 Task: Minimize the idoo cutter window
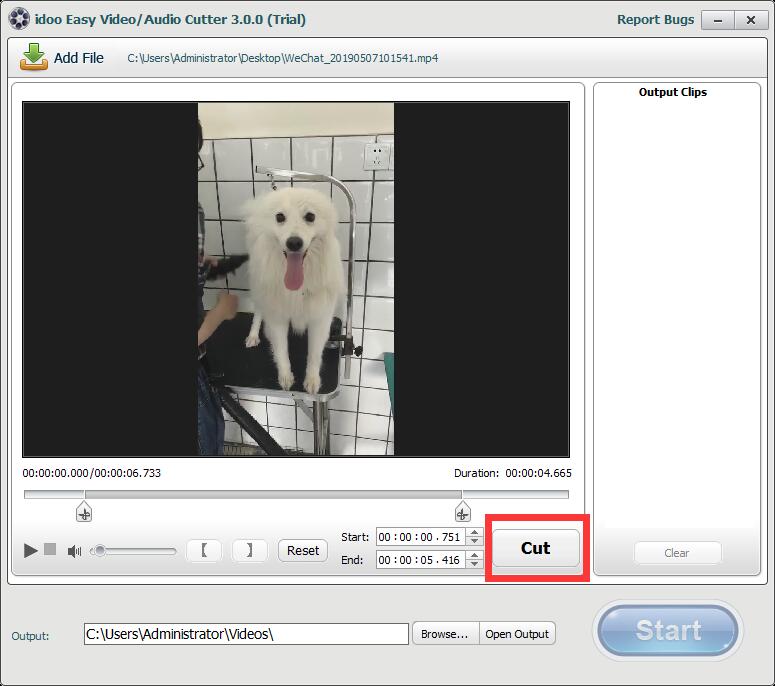coord(717,20)
